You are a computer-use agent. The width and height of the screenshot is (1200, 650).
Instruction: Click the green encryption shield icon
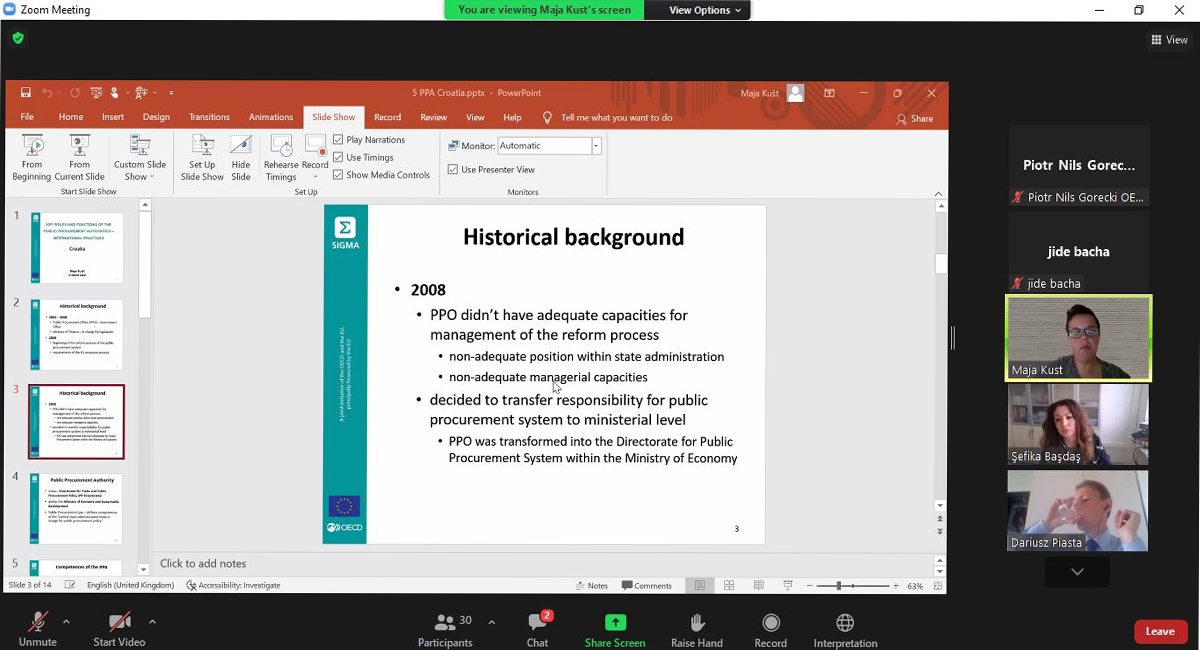(18, 38)
